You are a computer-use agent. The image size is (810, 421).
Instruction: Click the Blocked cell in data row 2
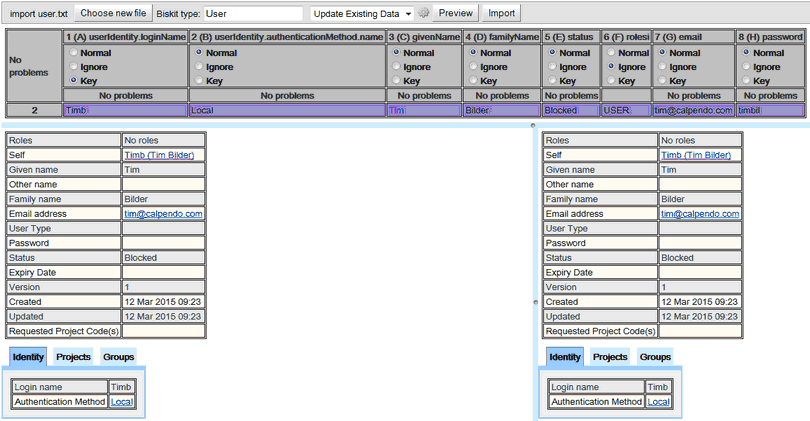(x=570, y=111)
